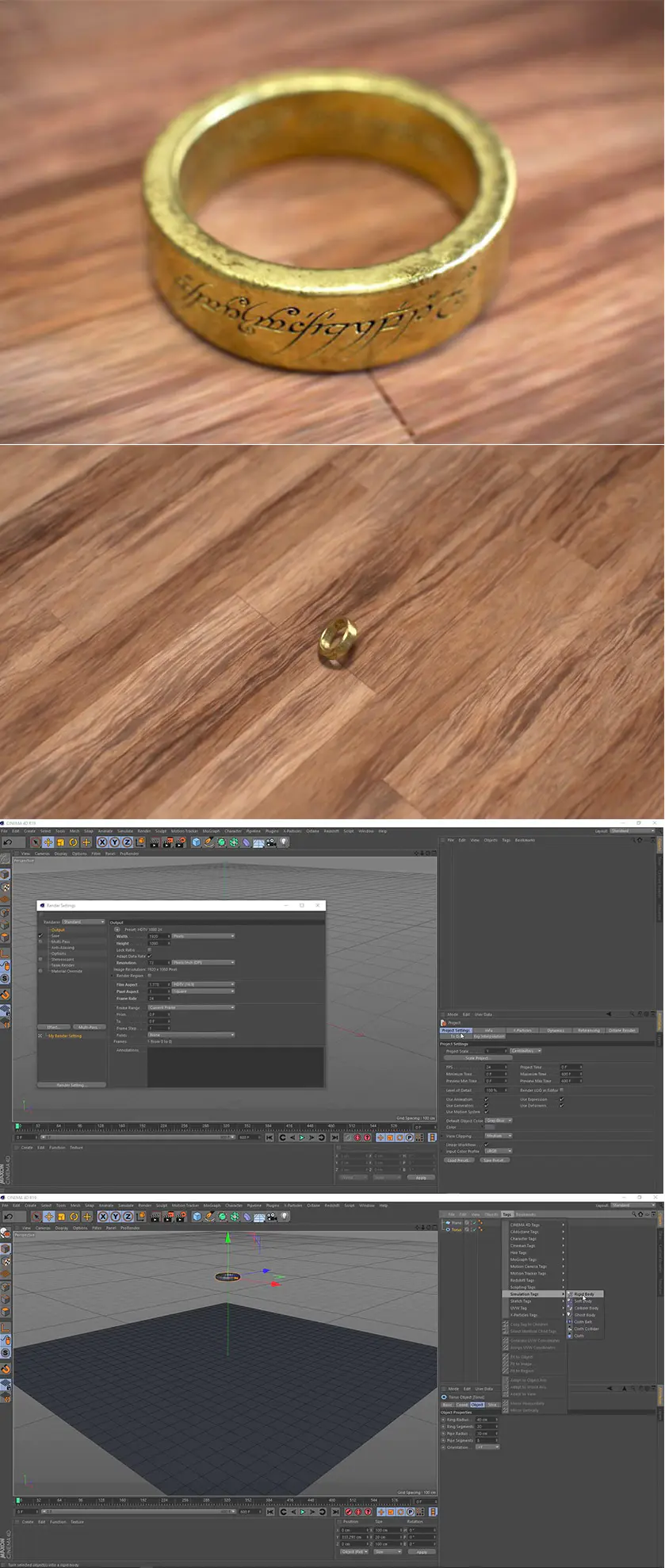Click Play Forwards in upper Cinema 4D timeline

point(301,1137)
